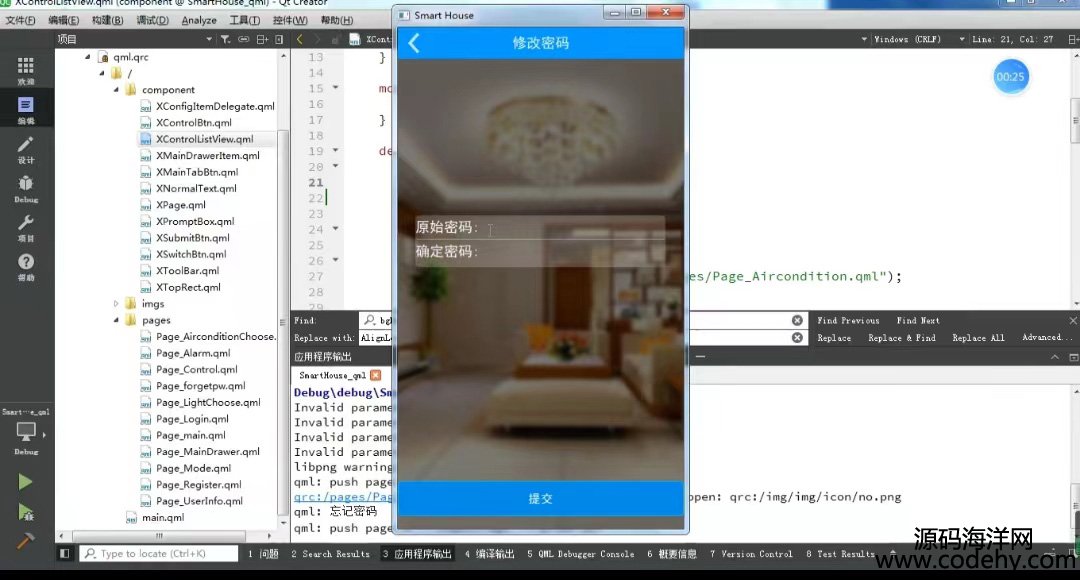Collapse the qml.qrc tree node
Image resolution: width=1080 pixels, height=580 pixels.
point(87,56)
